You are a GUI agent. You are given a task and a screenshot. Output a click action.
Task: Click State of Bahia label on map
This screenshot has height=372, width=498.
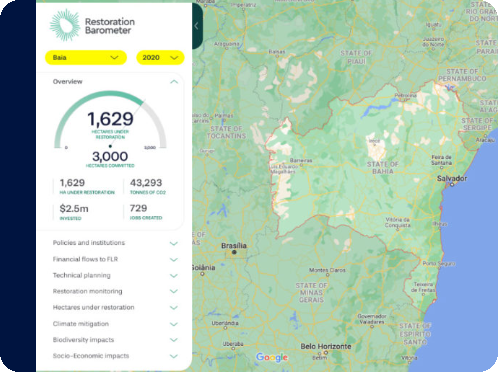[x=382, y=168]
